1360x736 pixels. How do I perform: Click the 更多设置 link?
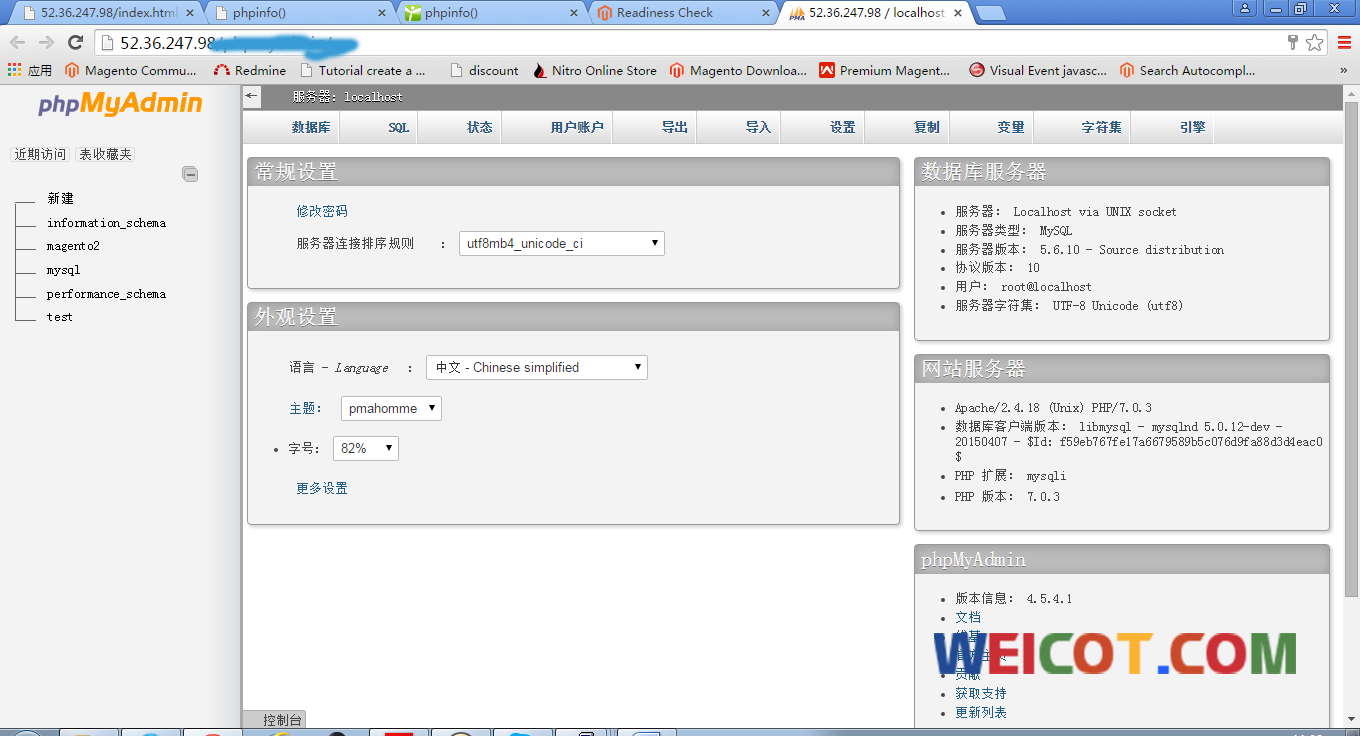point(322,488)
